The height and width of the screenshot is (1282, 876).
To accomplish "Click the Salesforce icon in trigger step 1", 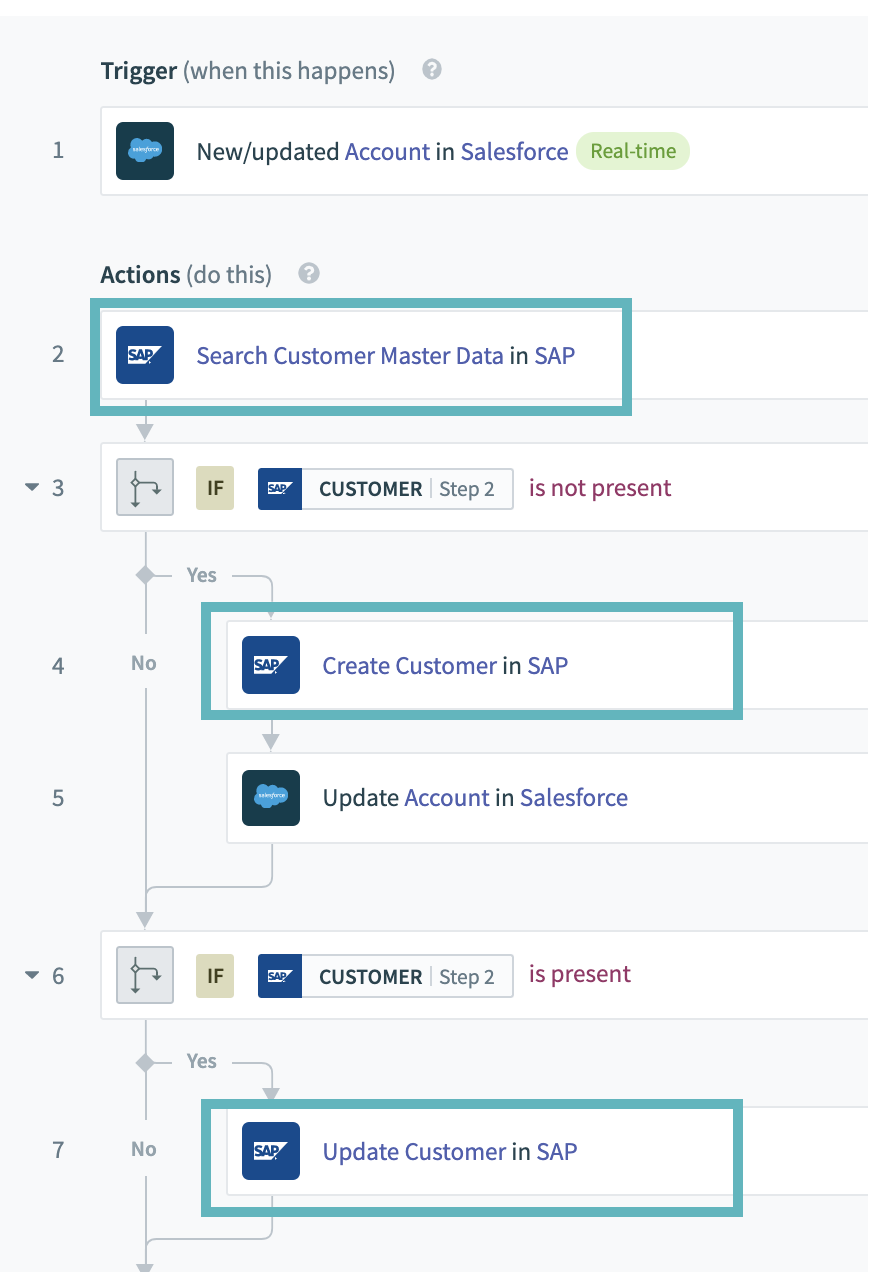I will coord(145,151).
